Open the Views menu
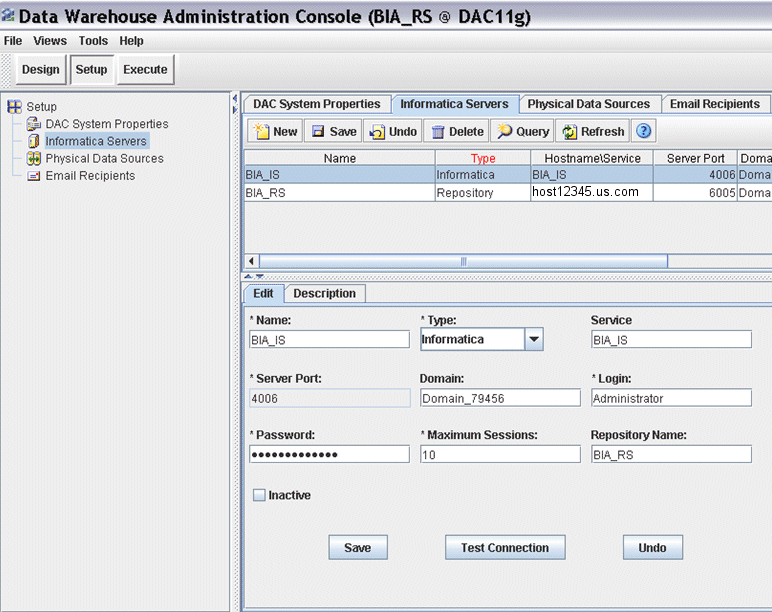Viewport: 772px width, 612px height. [x=50, y=41]
